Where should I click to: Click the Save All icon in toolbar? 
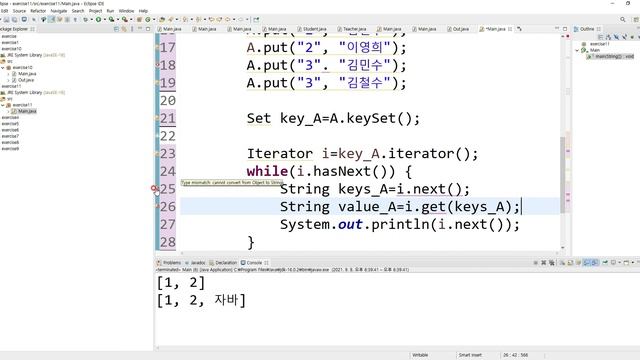(x=15, y=19)
